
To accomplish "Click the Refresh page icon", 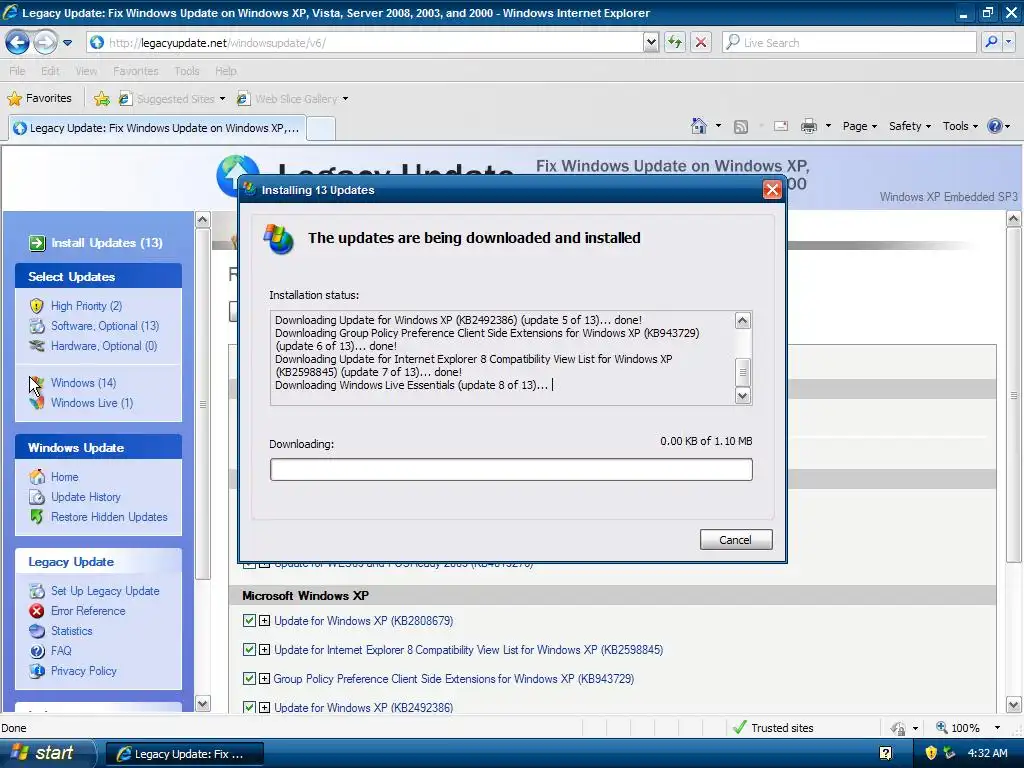I will (x=675, y=42).
